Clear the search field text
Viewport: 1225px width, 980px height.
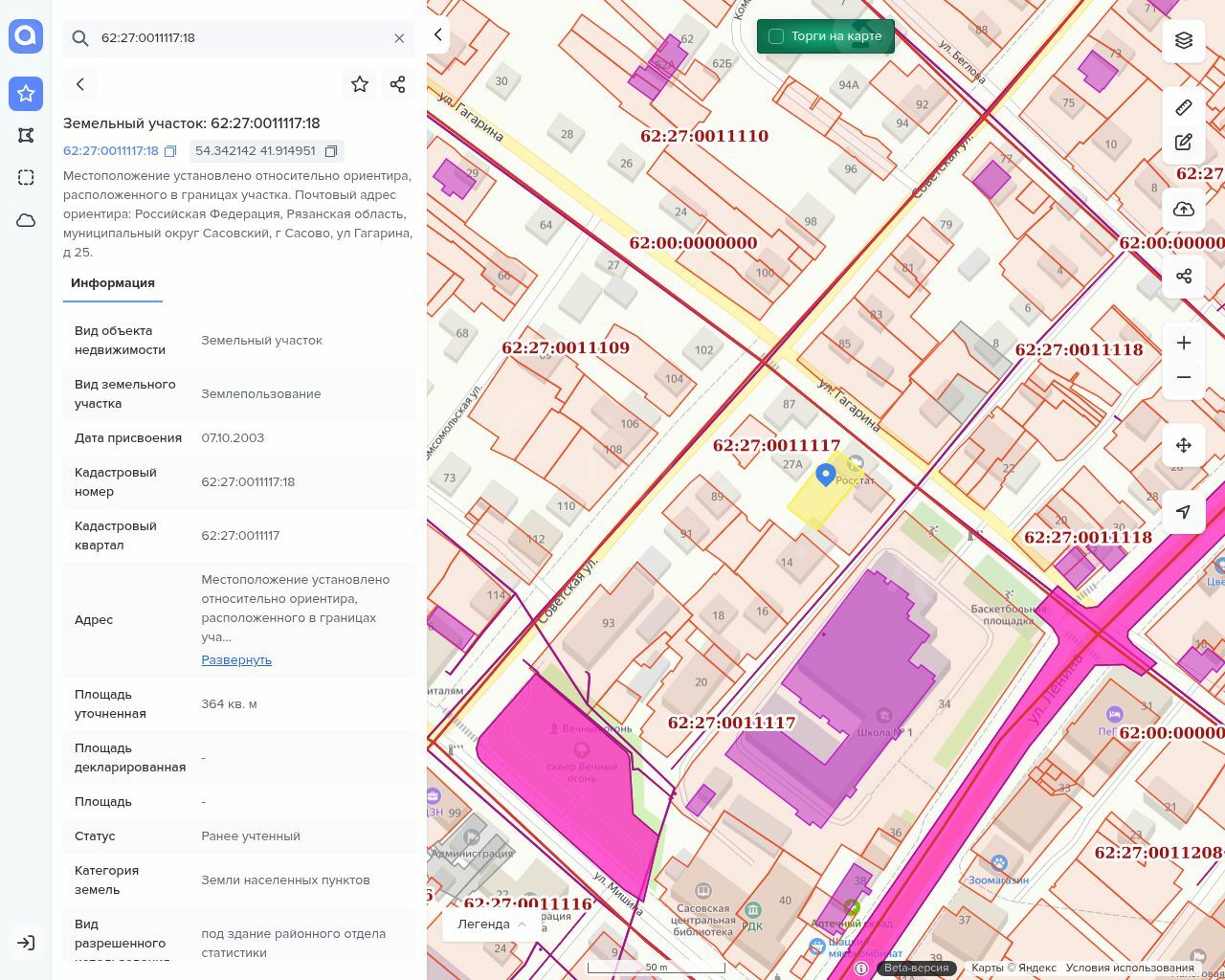[399, 38]
